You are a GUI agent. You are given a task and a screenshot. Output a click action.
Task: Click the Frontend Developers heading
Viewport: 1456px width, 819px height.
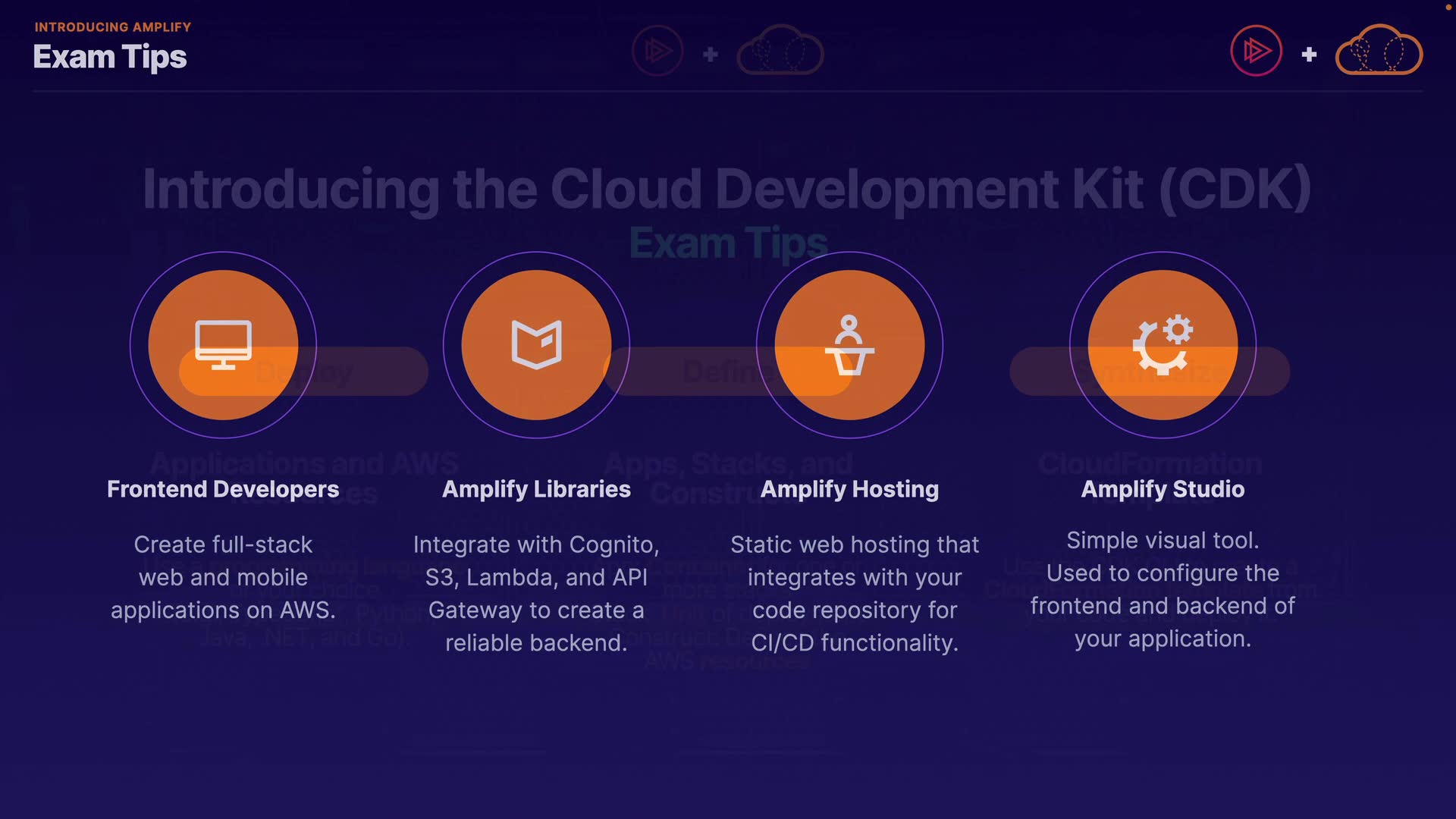[223, 489]
